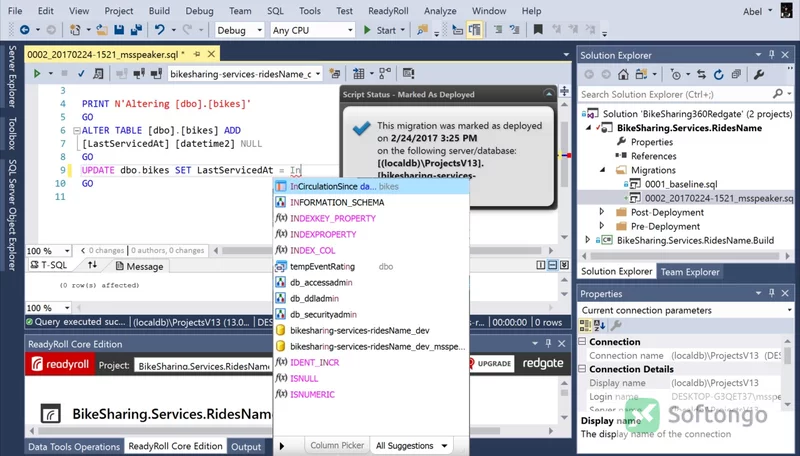Screen dimensions: 800x456
Task: Click Sync with Active Document icon
Action: coord(702,74)
